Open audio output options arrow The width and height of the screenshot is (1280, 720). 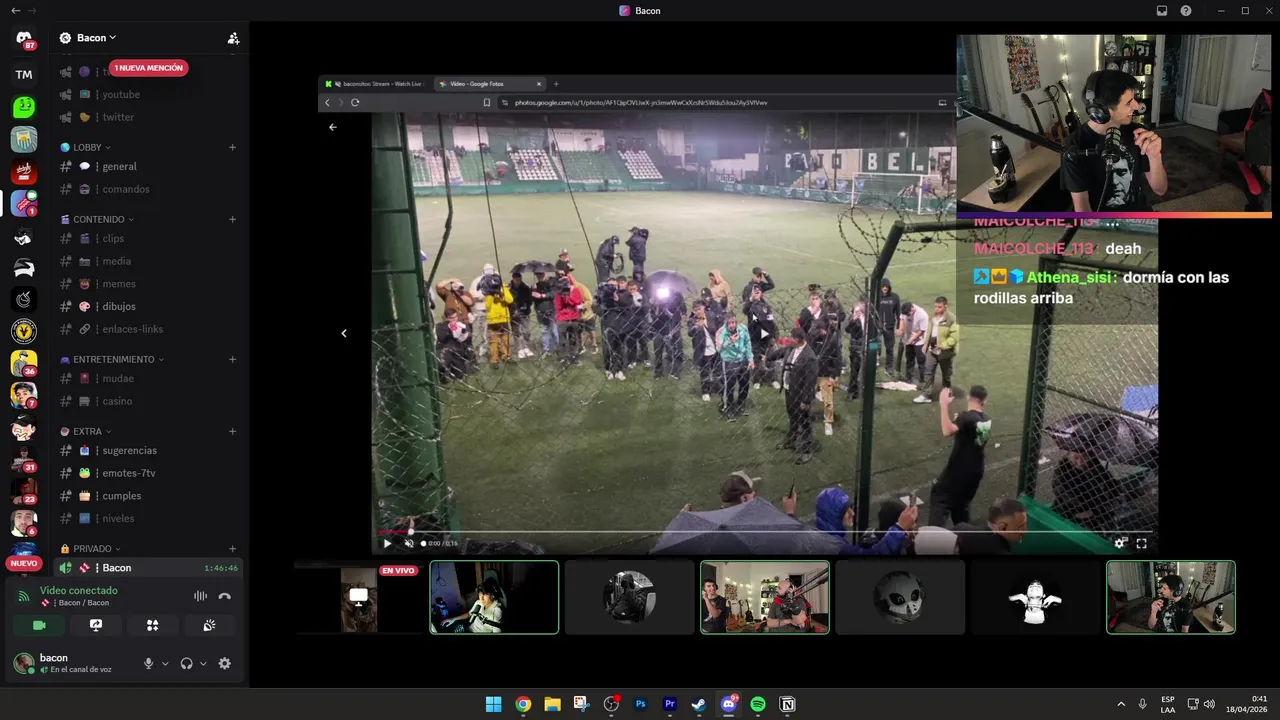pos(203,663)
